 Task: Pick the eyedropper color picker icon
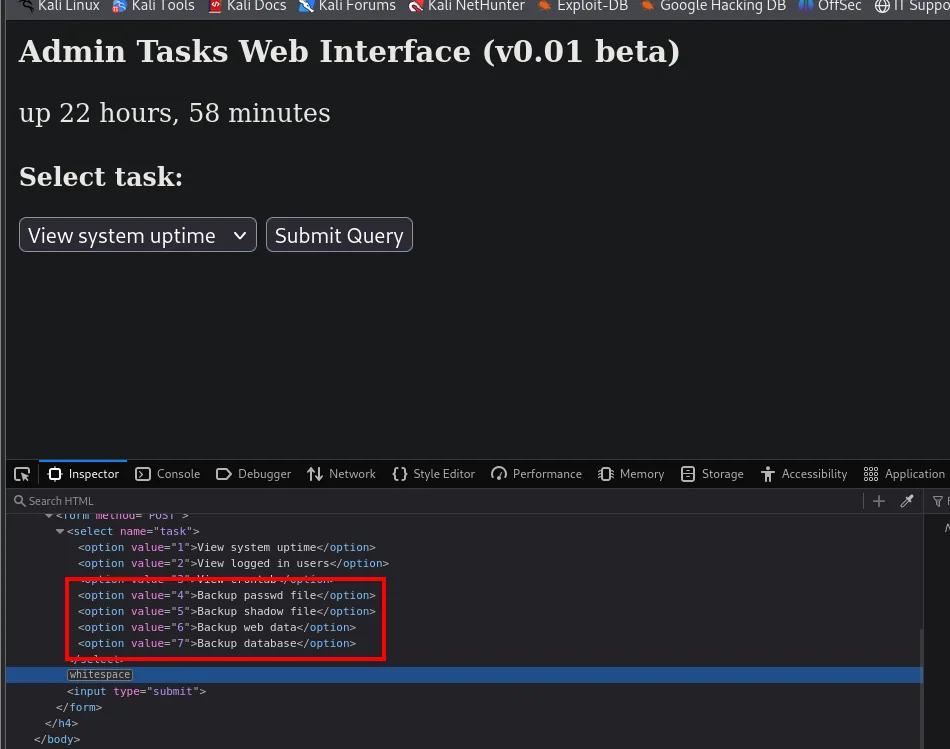[907, 501]
